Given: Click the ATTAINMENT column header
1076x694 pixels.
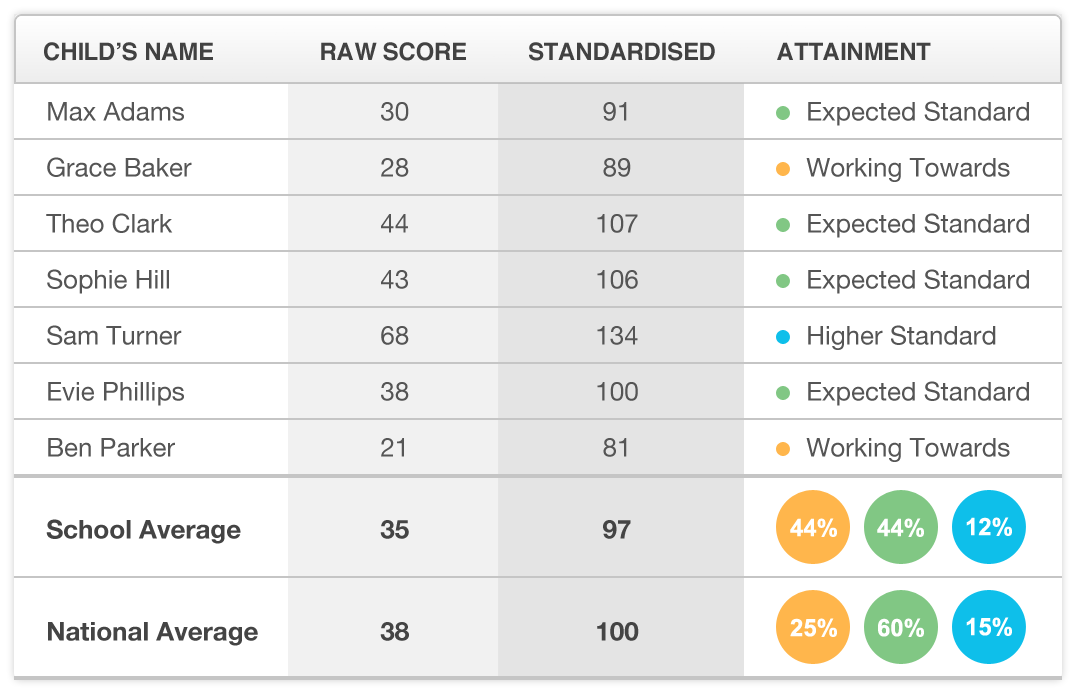Looking at the screenshot, I should point(853,52).
